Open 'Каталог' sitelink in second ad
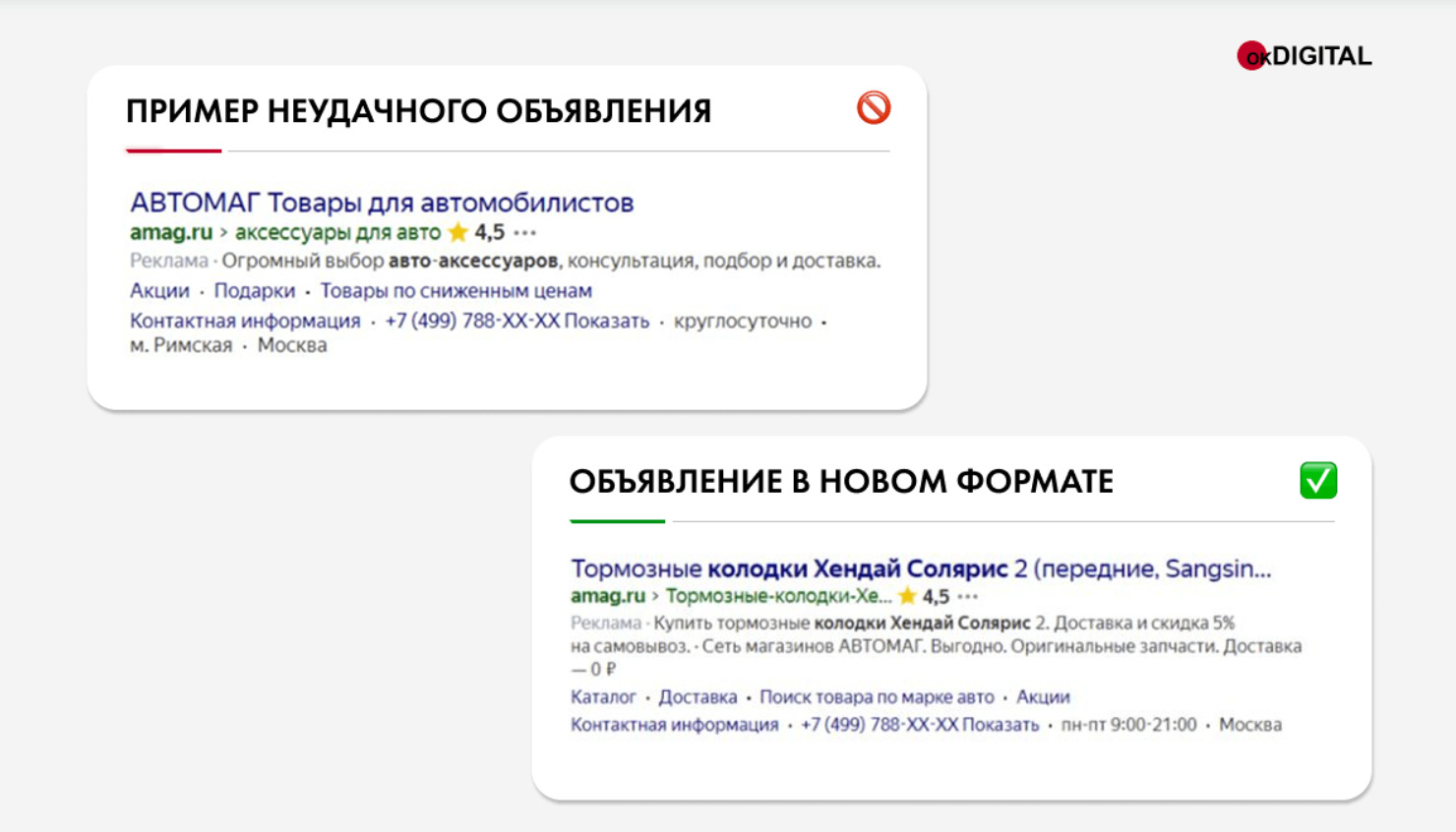 tap(603, 697)
